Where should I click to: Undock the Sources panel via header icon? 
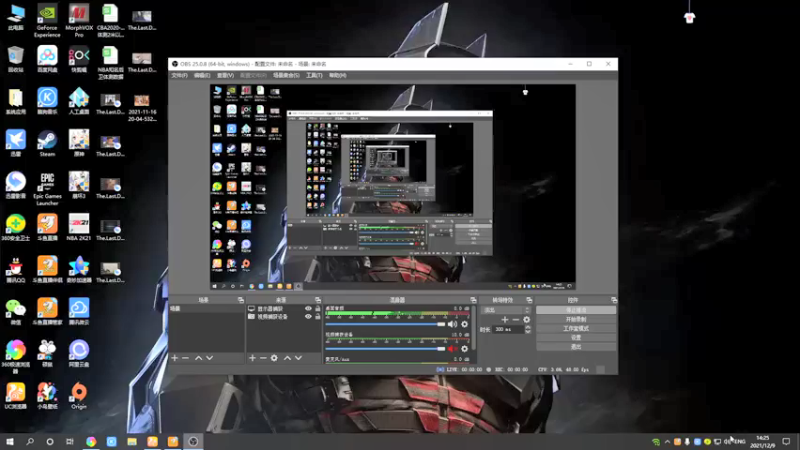(318, 300)
